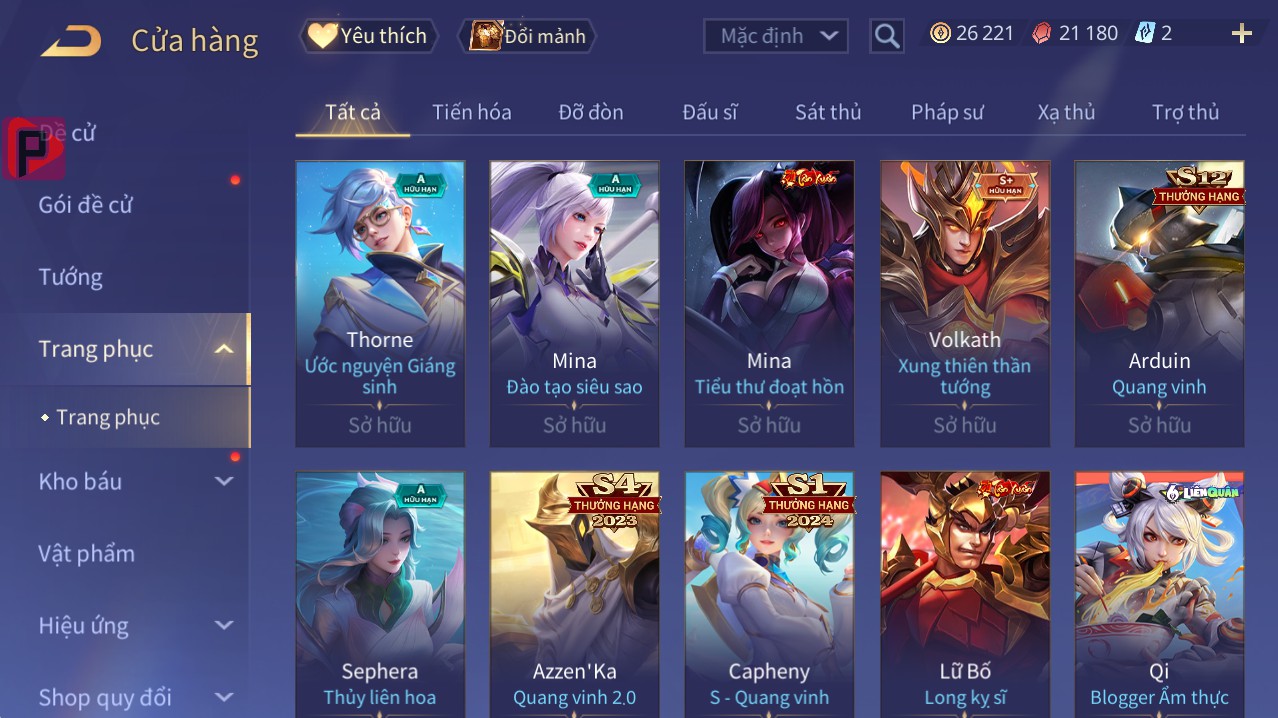Click the red P recorder overlay icon

point(35,148)
